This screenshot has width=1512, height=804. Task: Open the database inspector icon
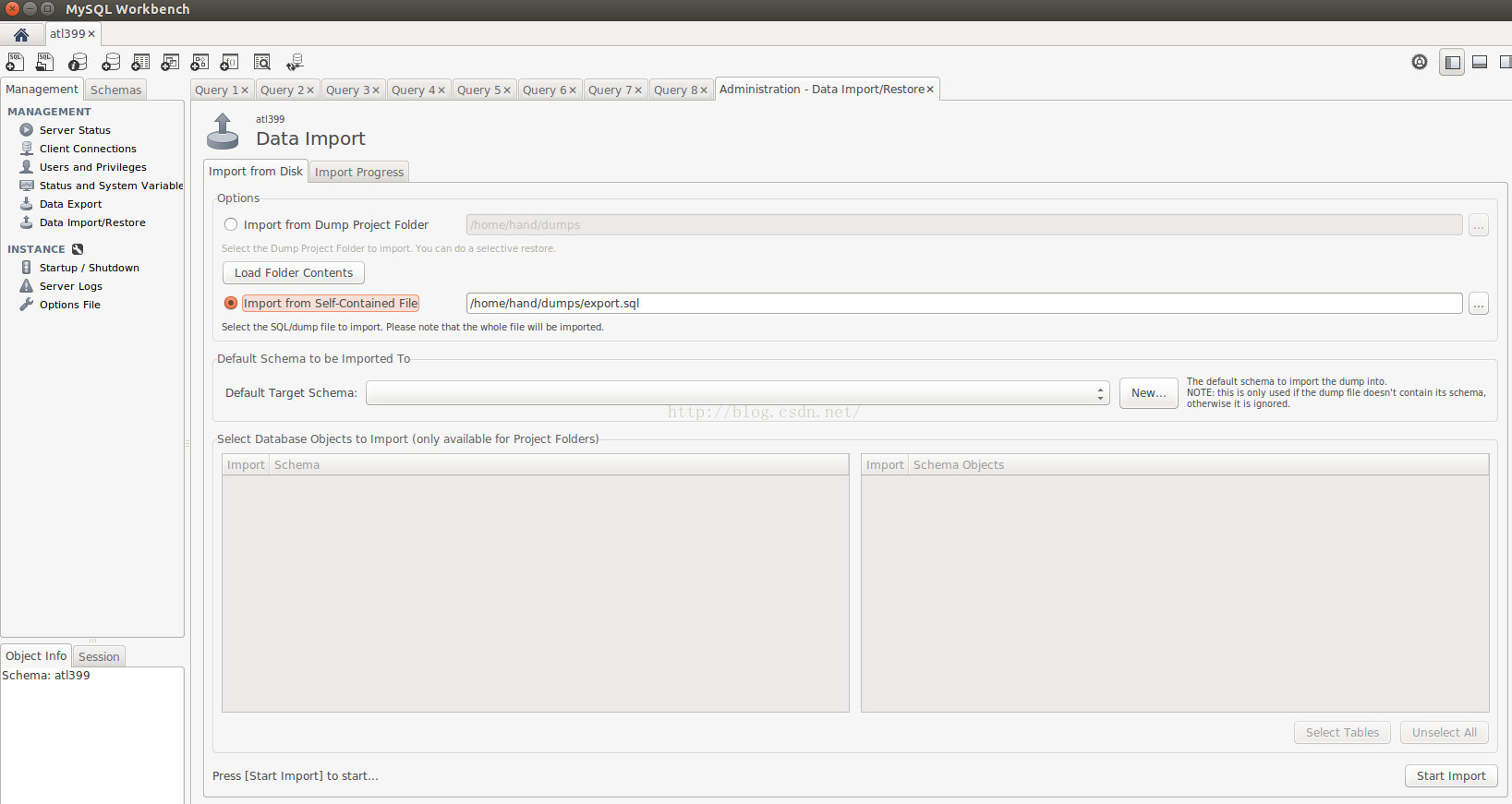pyautogui.click(x=78, y=62)
